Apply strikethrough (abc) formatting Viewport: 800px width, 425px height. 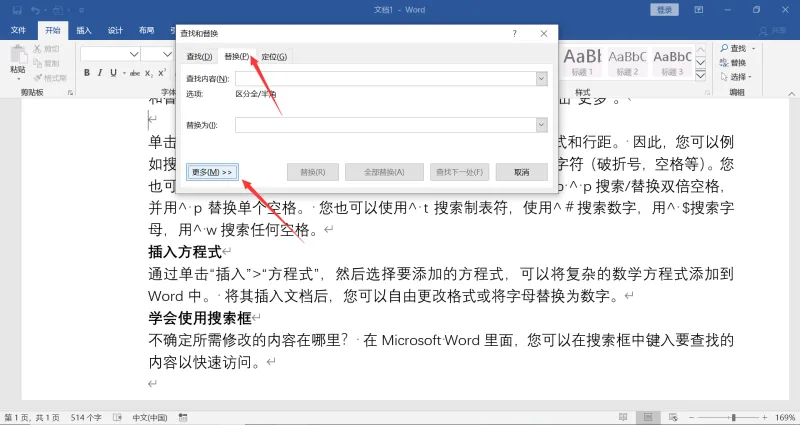(x=135, y=73)
